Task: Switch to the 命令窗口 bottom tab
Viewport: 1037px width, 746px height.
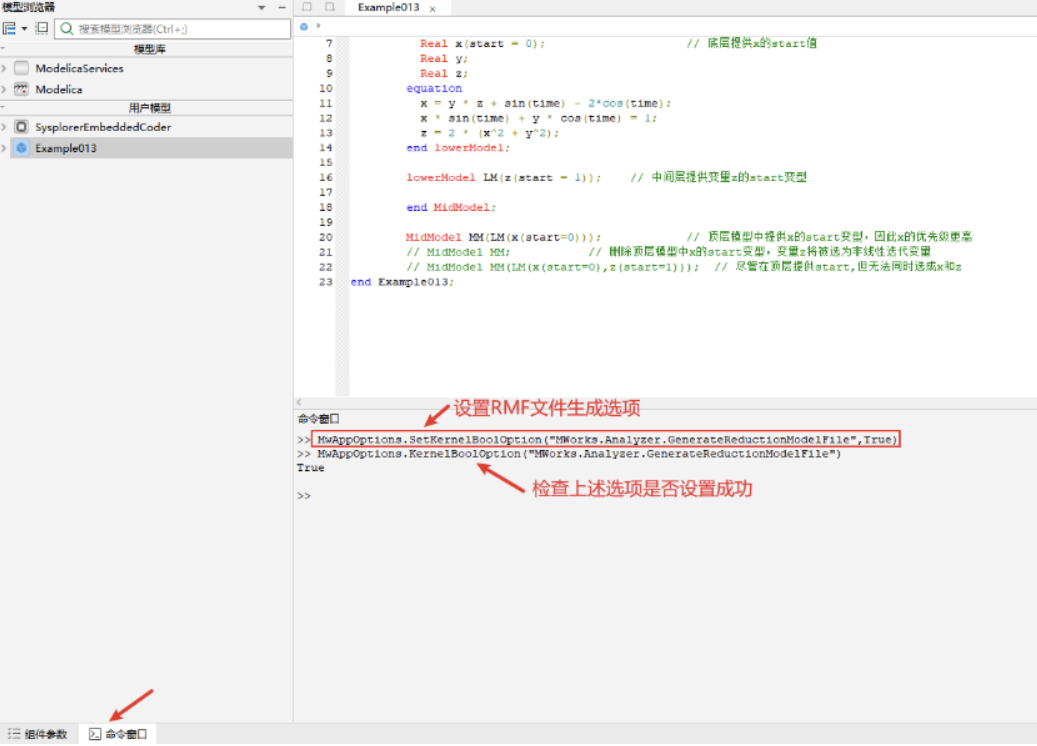Action: pos(118,734)
